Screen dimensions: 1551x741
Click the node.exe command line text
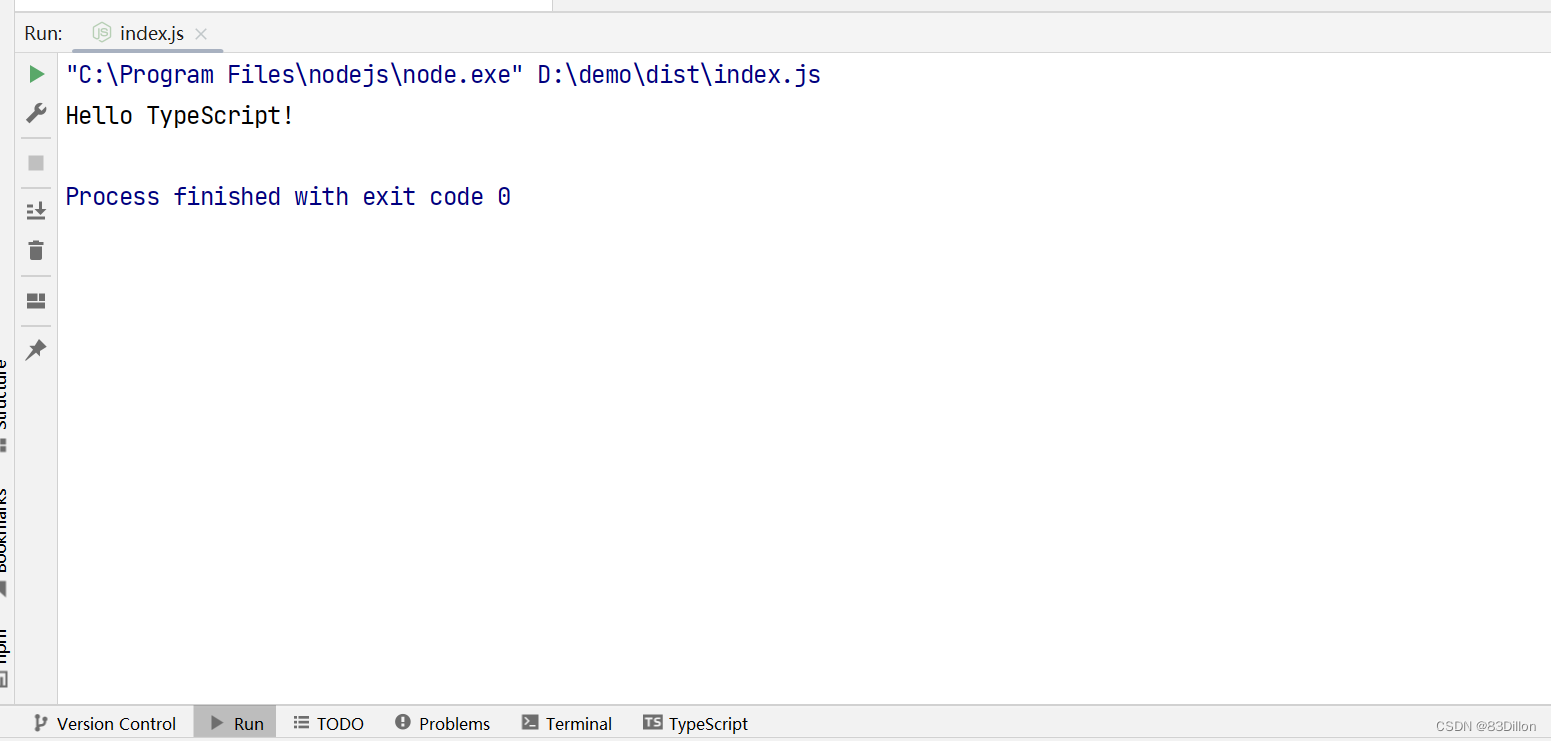click(x=443, y=75)
